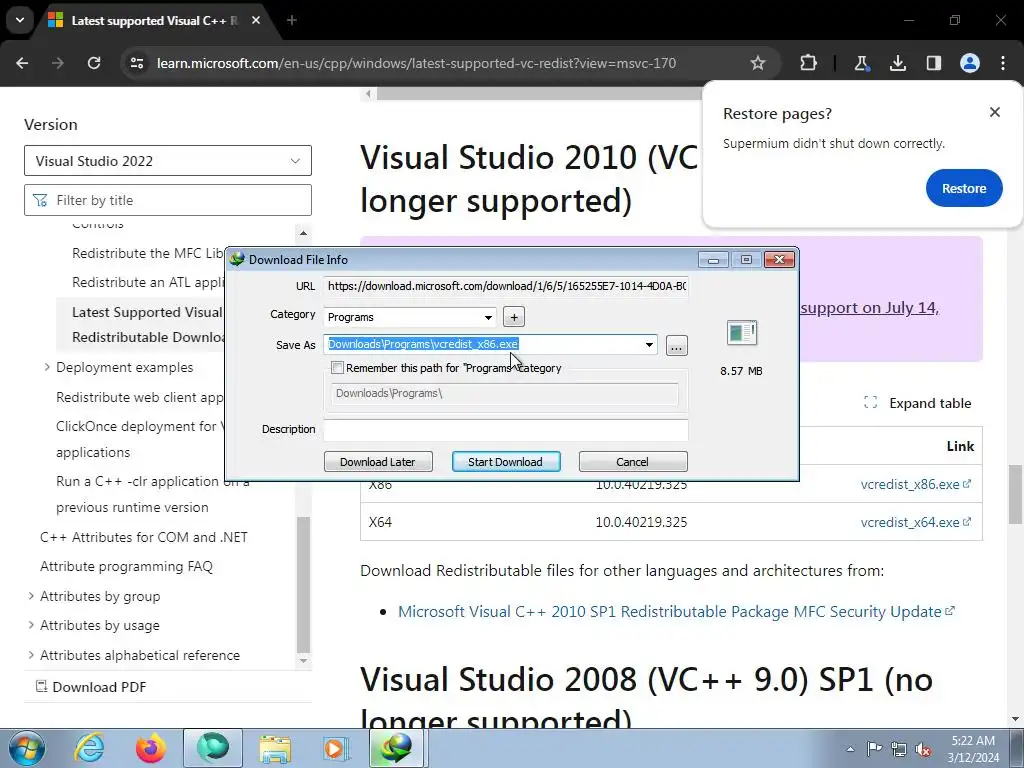
Task: Show hidden system tray icons
Action: (850, 749)
